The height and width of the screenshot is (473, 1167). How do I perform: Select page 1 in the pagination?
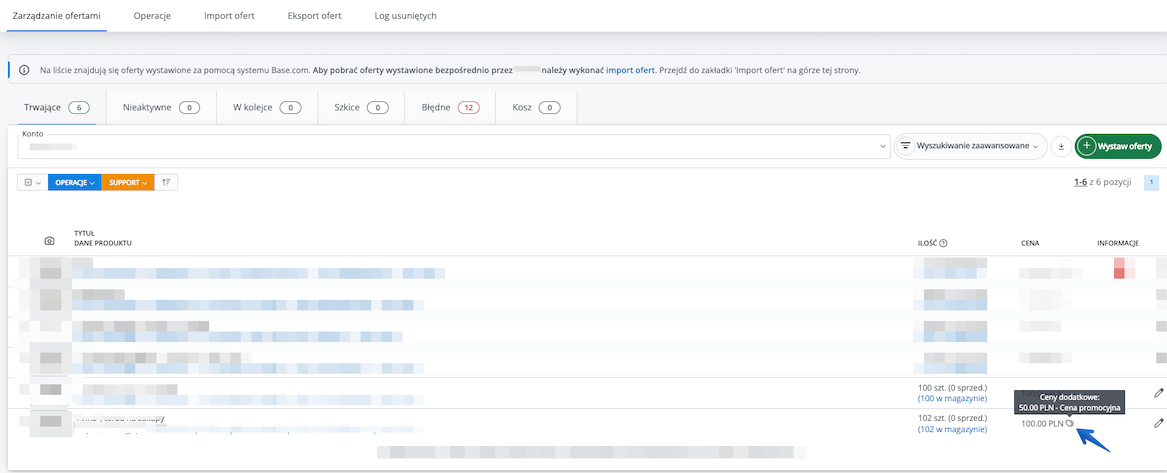(x=1152, y=183)
